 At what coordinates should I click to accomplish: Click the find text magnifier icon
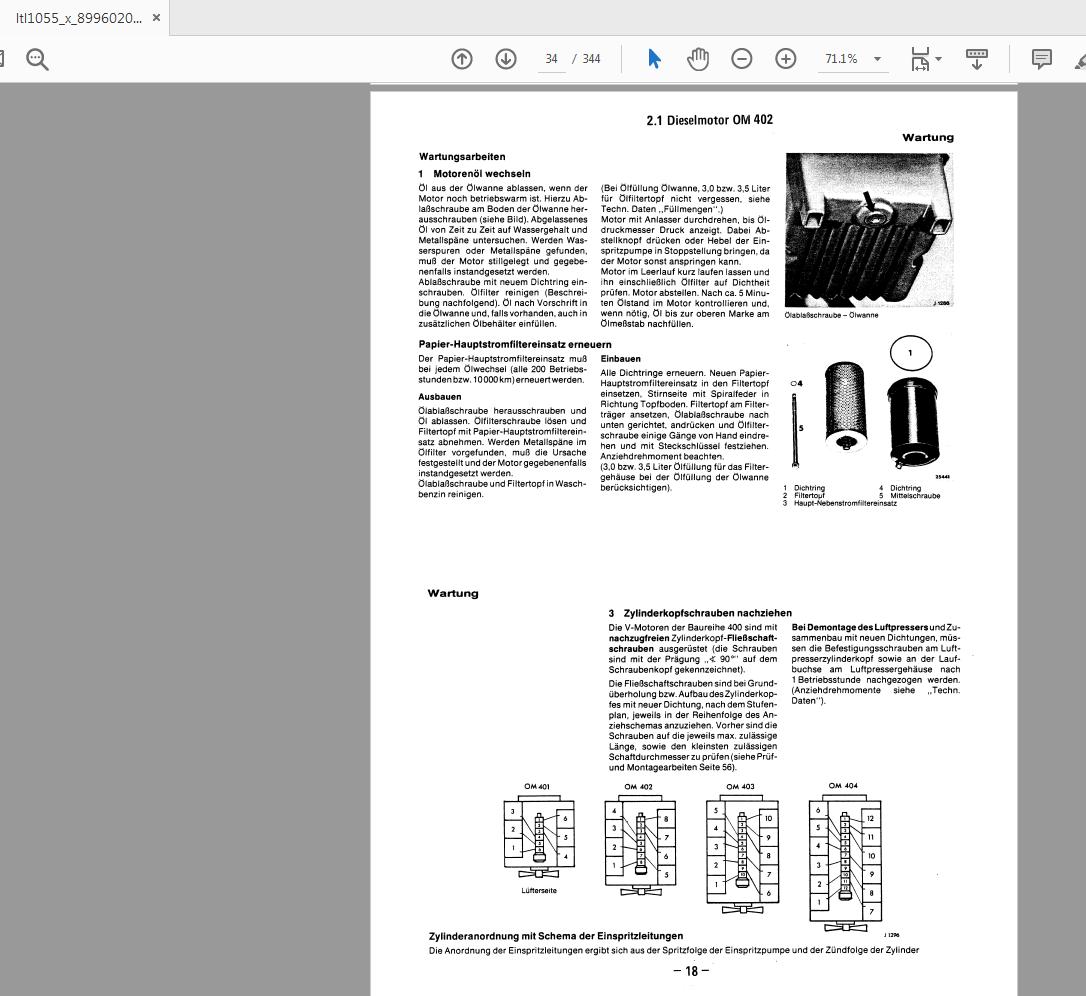[x=37, y=60]
